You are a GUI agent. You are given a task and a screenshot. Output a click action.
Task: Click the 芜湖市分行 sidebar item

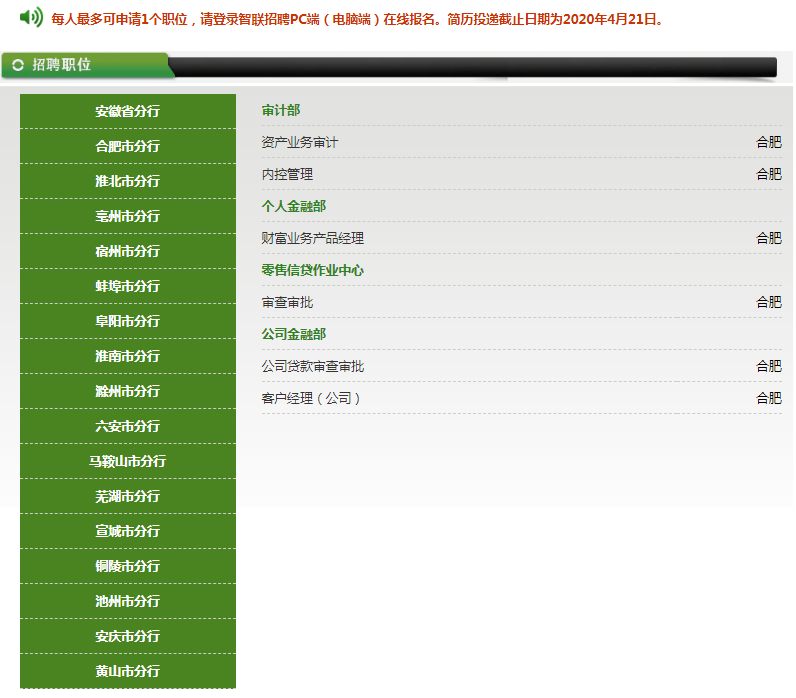127,496
